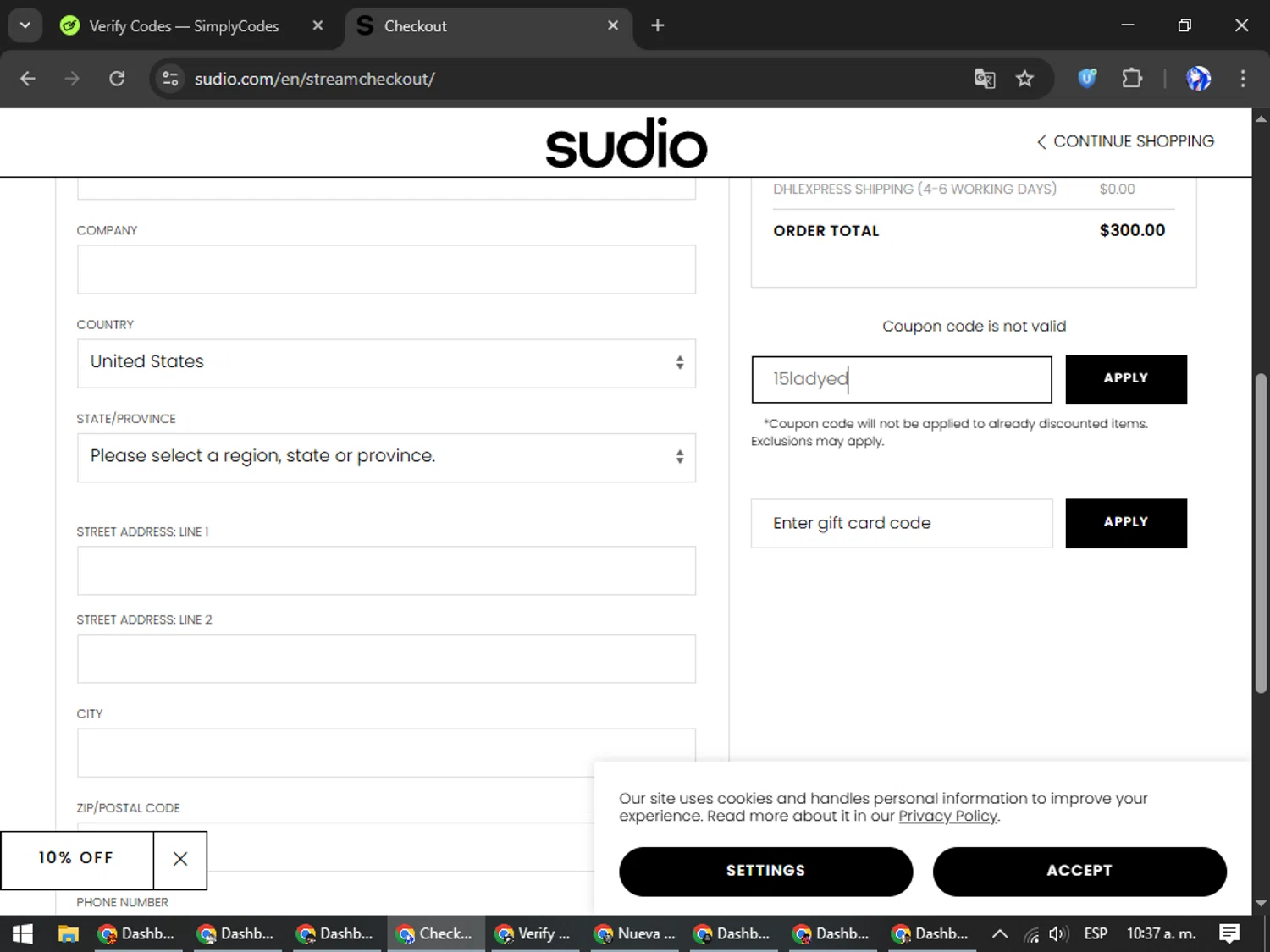This screenshot has width=1270, height=952.
Task: Focus Street Address Line 1 field
Action: click(386, 570)
